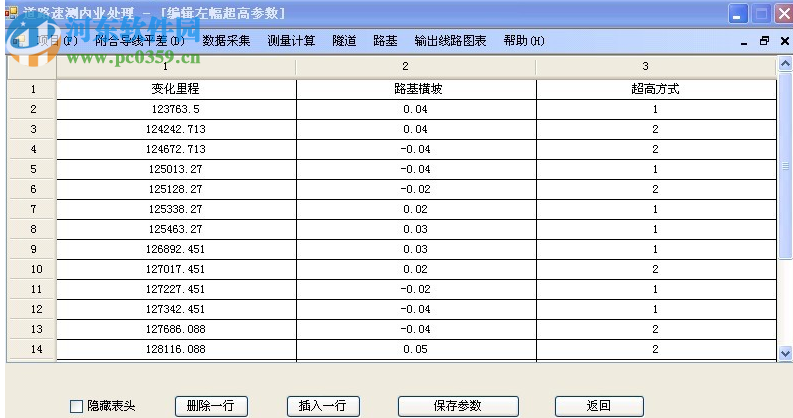The image size is (793, 418).
Task: Click the 删除一行 button
Action: (211, 406)
